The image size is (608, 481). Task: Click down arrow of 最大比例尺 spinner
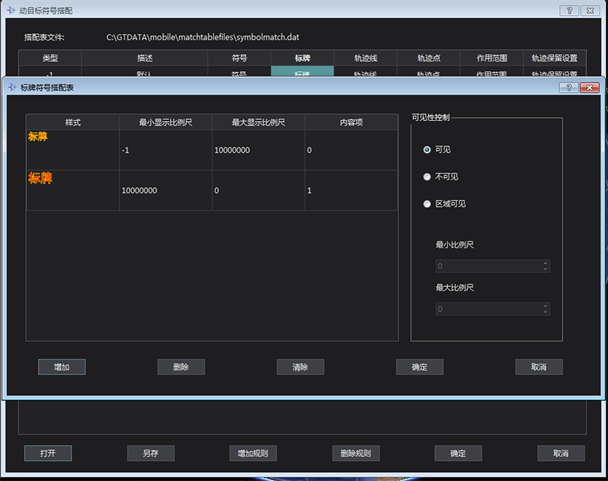pyautogui.click(x=545, y=312)
